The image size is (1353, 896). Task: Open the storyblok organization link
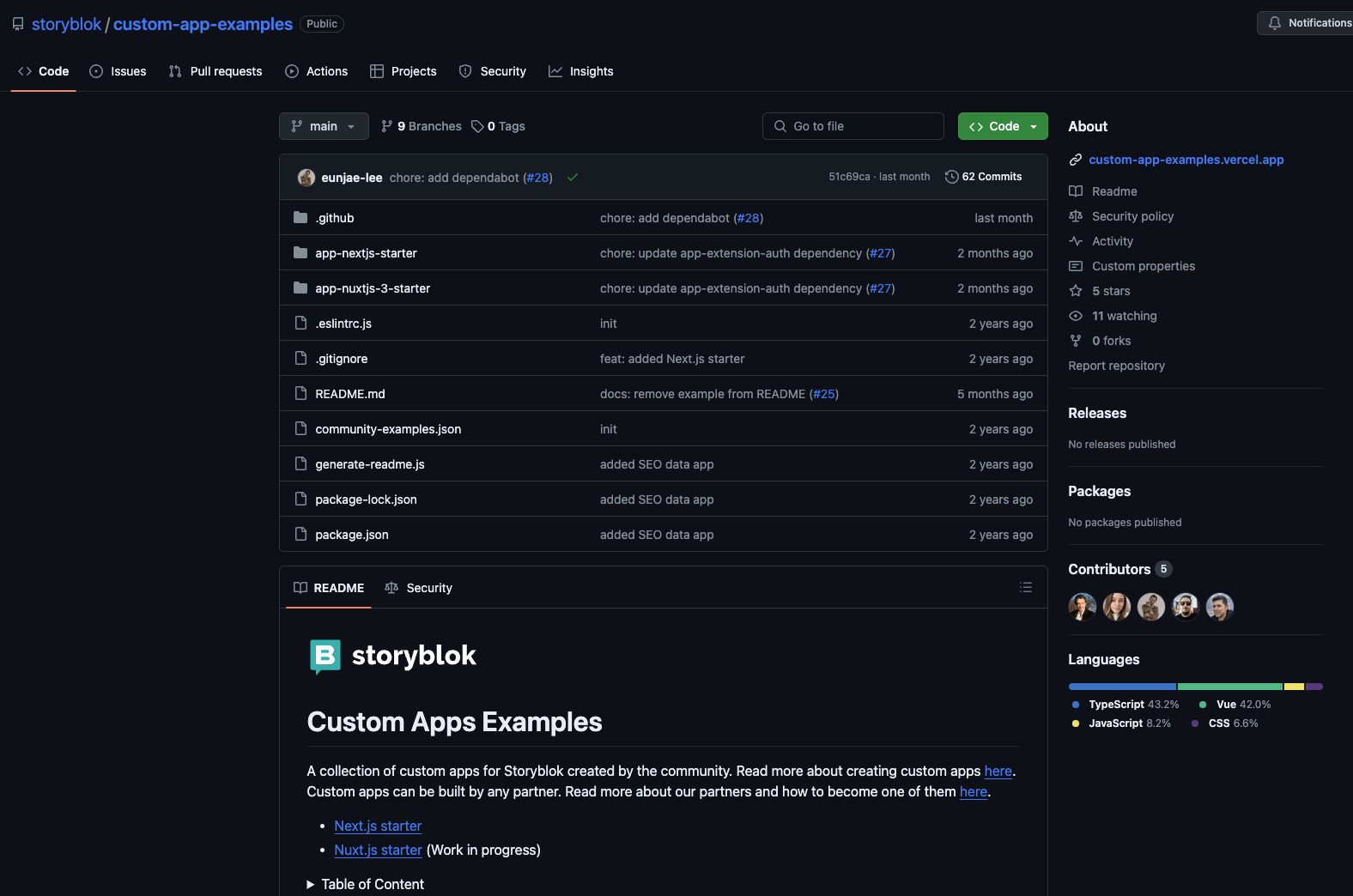67,24
